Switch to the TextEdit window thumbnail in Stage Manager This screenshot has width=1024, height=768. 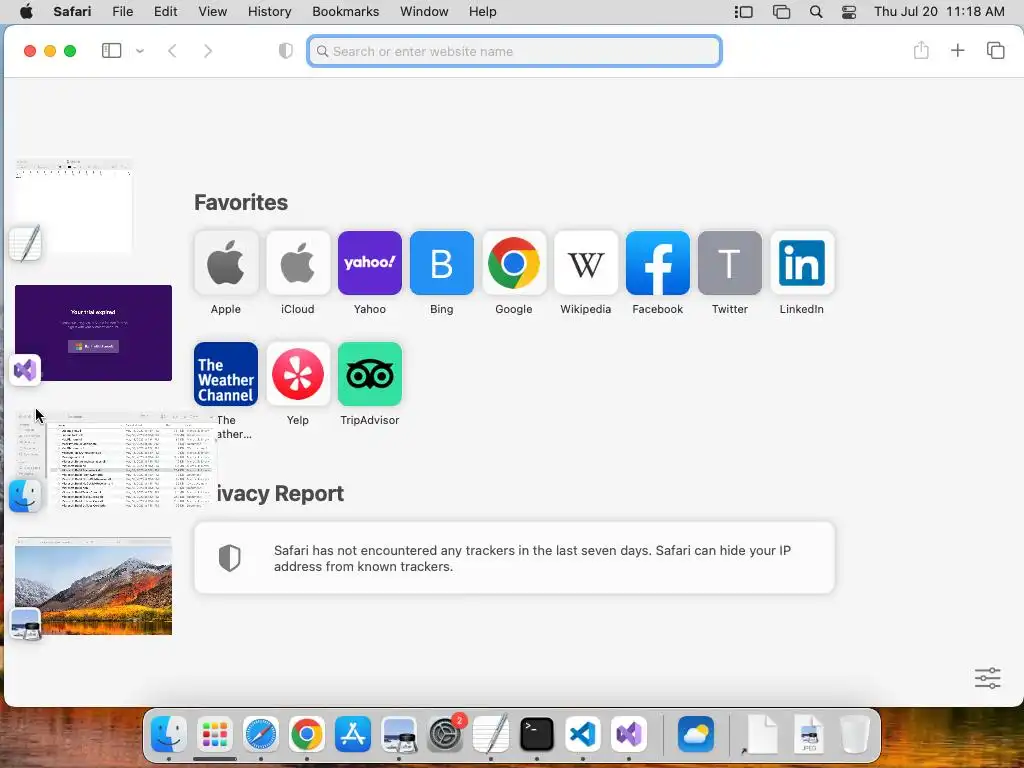click(x=73, y=205)
